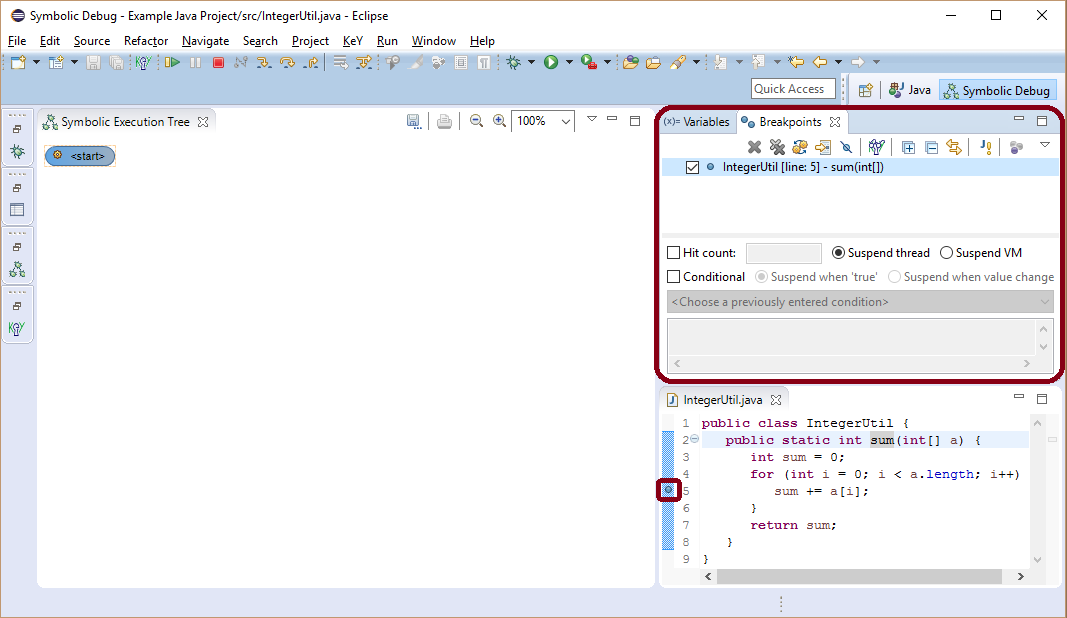Zoom out in the Symbolic Execution Tree
Screen dimensions: 1067x618
(x=476, y=121)
